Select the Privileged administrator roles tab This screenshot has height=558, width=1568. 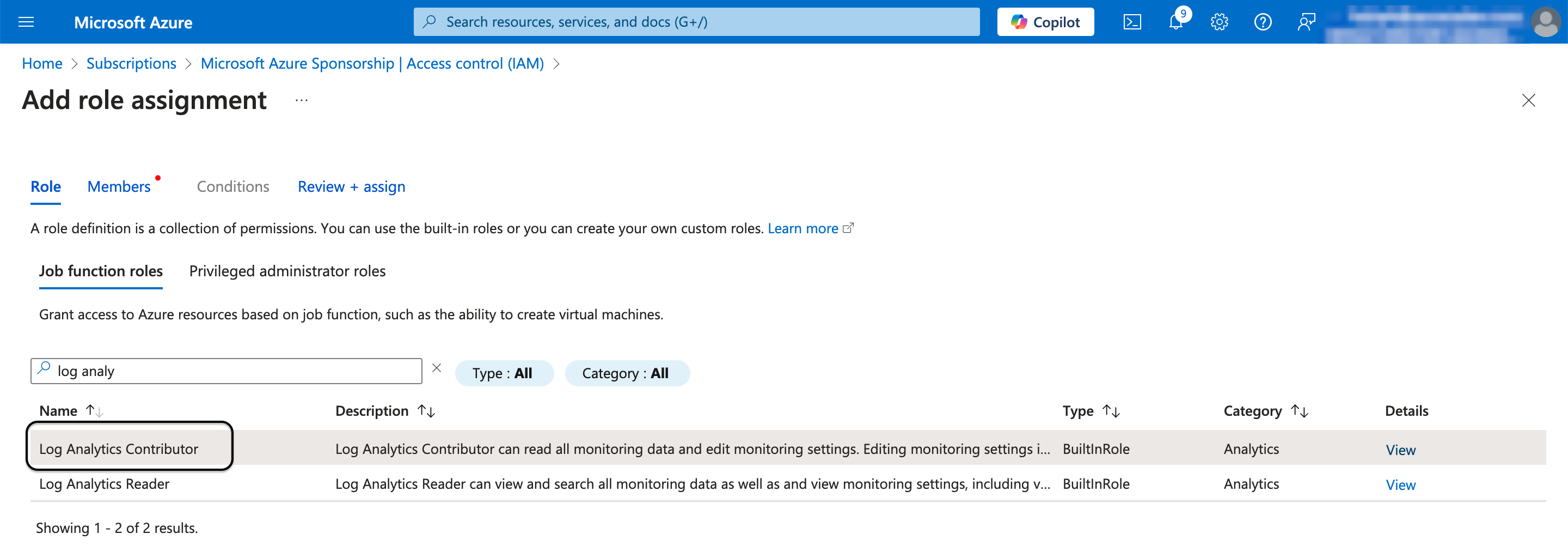(287, 271)
